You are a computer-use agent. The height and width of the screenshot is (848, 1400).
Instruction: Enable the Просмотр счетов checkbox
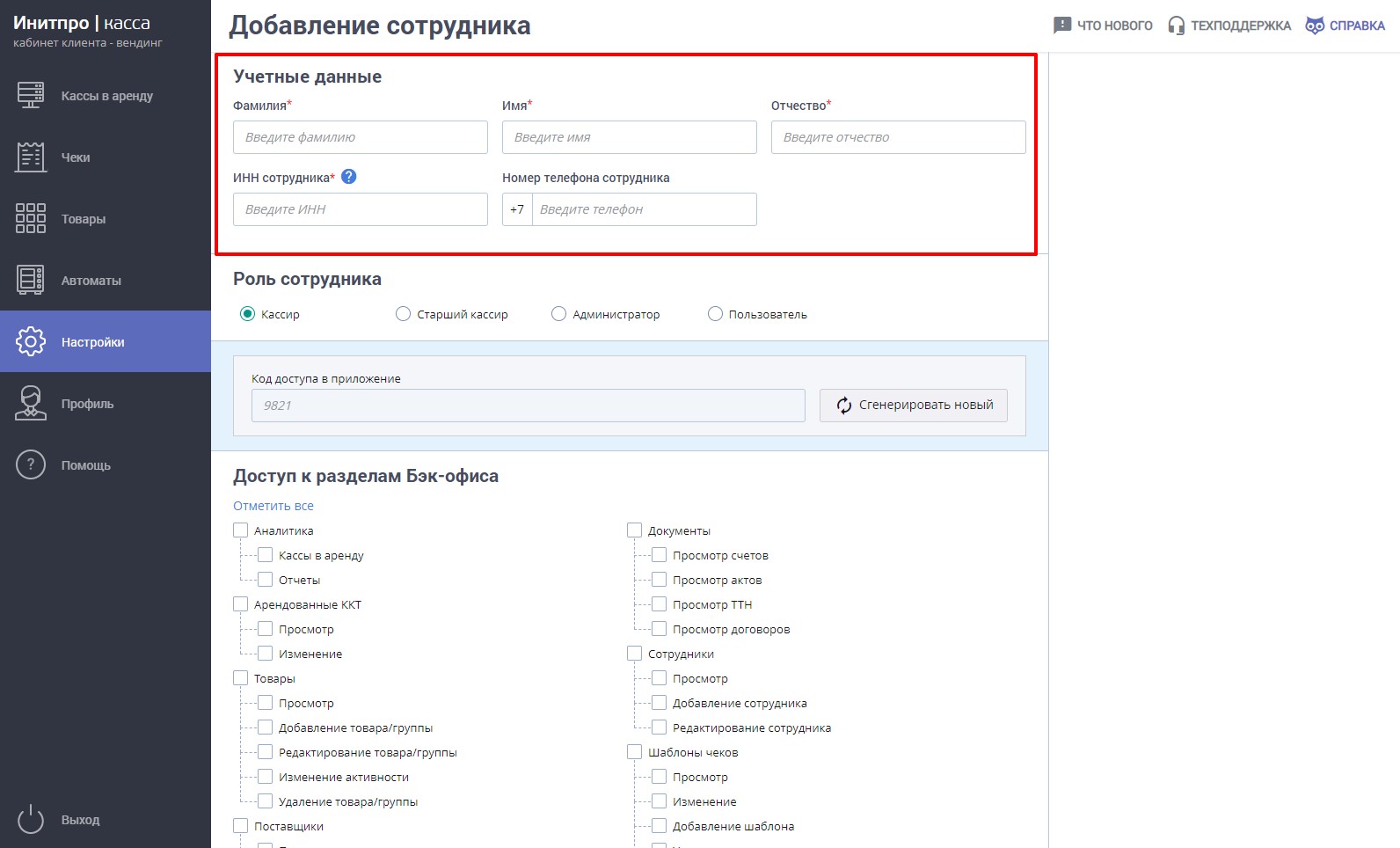(x=659, y=555)
